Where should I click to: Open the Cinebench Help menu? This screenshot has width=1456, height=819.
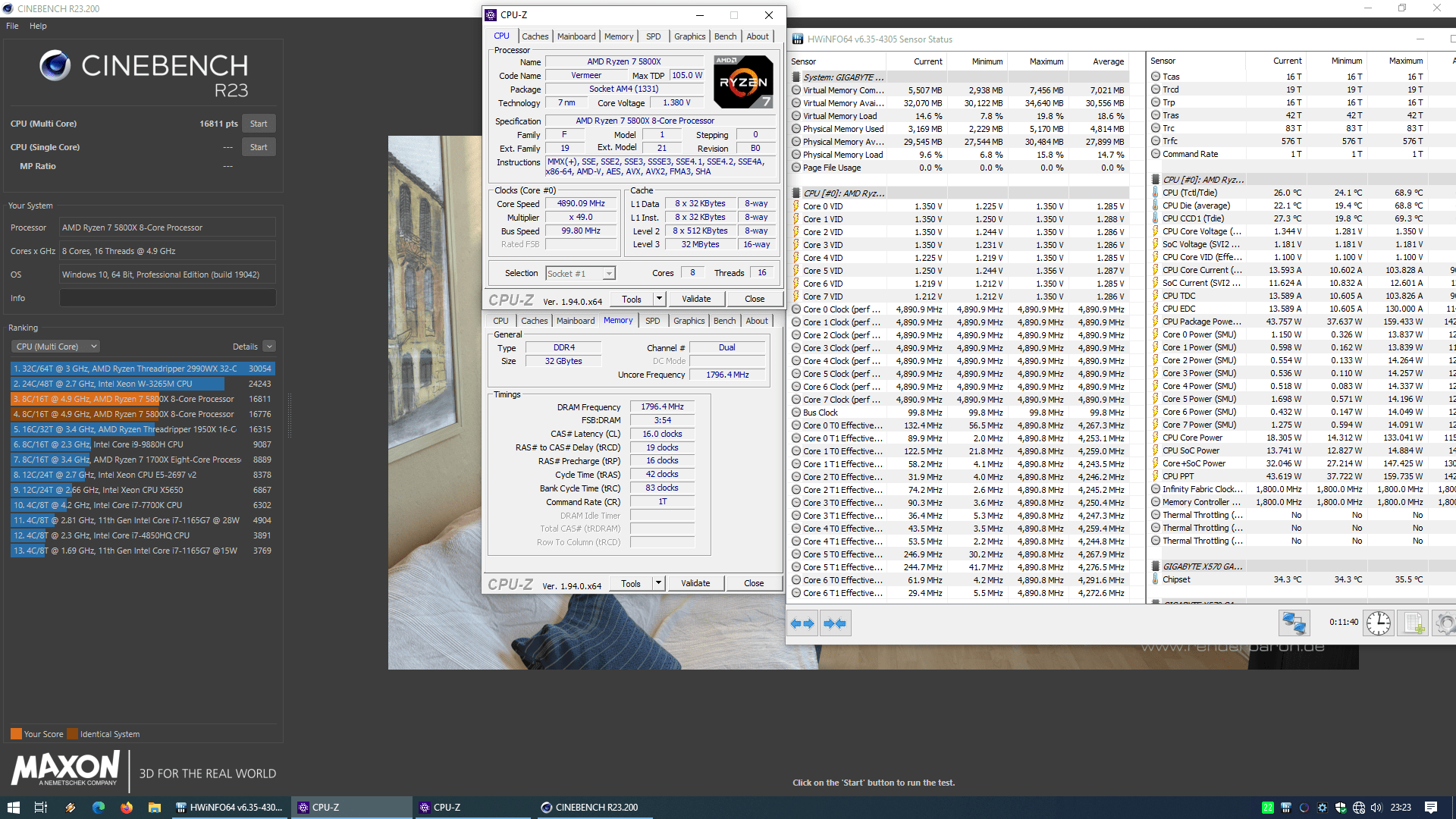pos(38,26)
